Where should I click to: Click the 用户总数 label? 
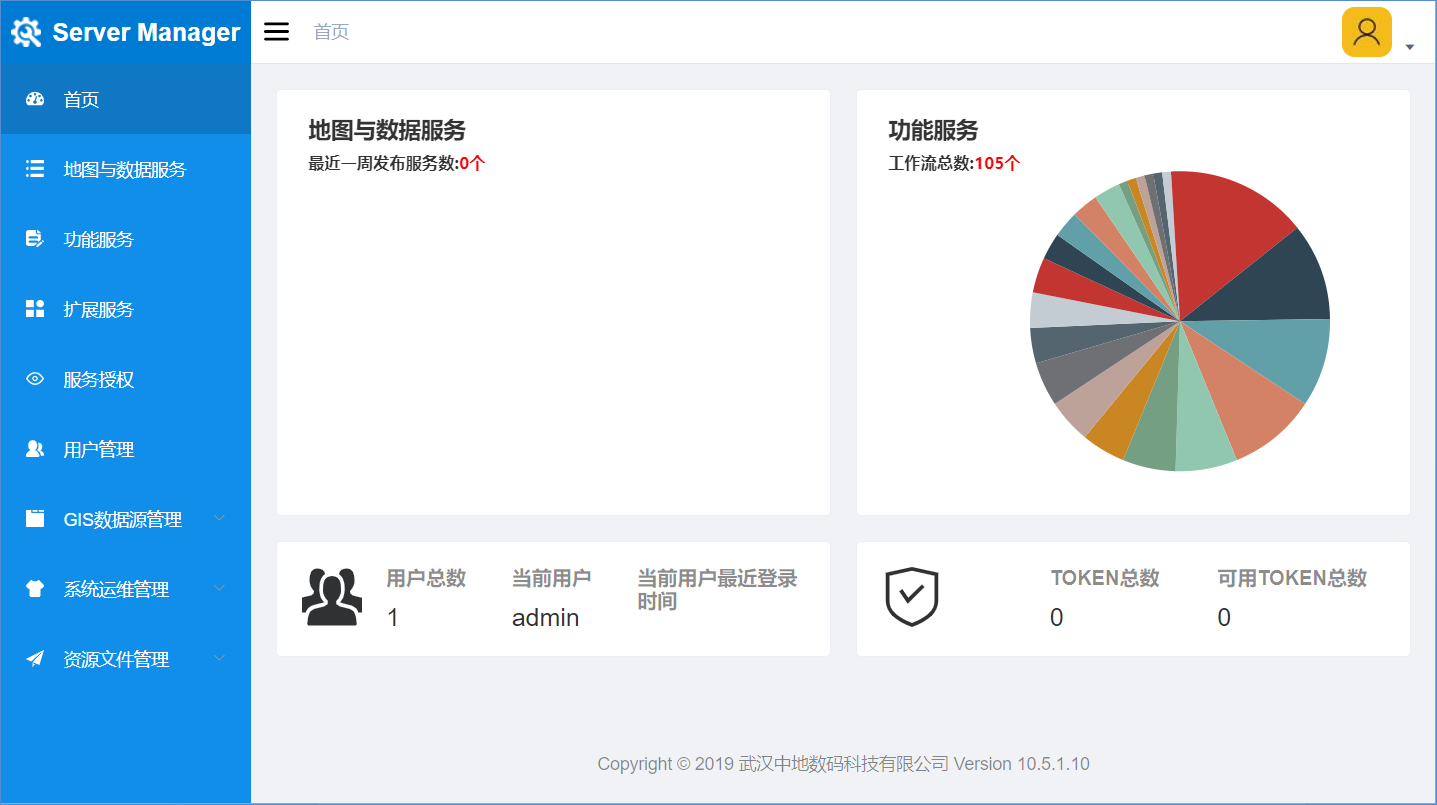tap(426, 578)
